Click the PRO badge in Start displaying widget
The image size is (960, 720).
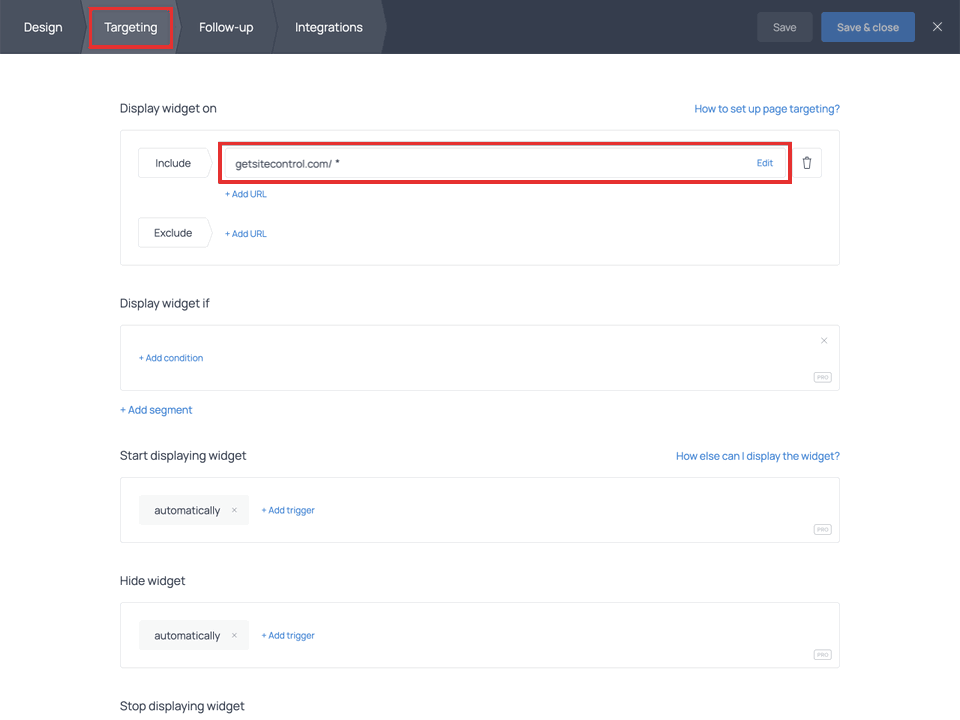822,530
